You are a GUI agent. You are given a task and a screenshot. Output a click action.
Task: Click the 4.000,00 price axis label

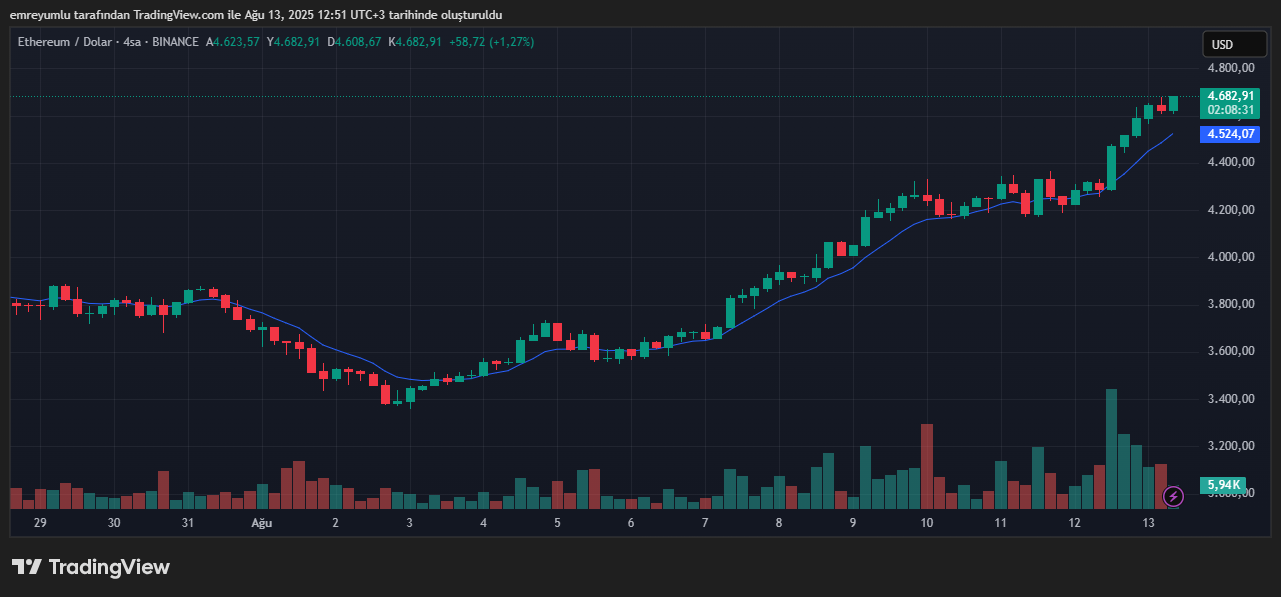pos(1230,257)
